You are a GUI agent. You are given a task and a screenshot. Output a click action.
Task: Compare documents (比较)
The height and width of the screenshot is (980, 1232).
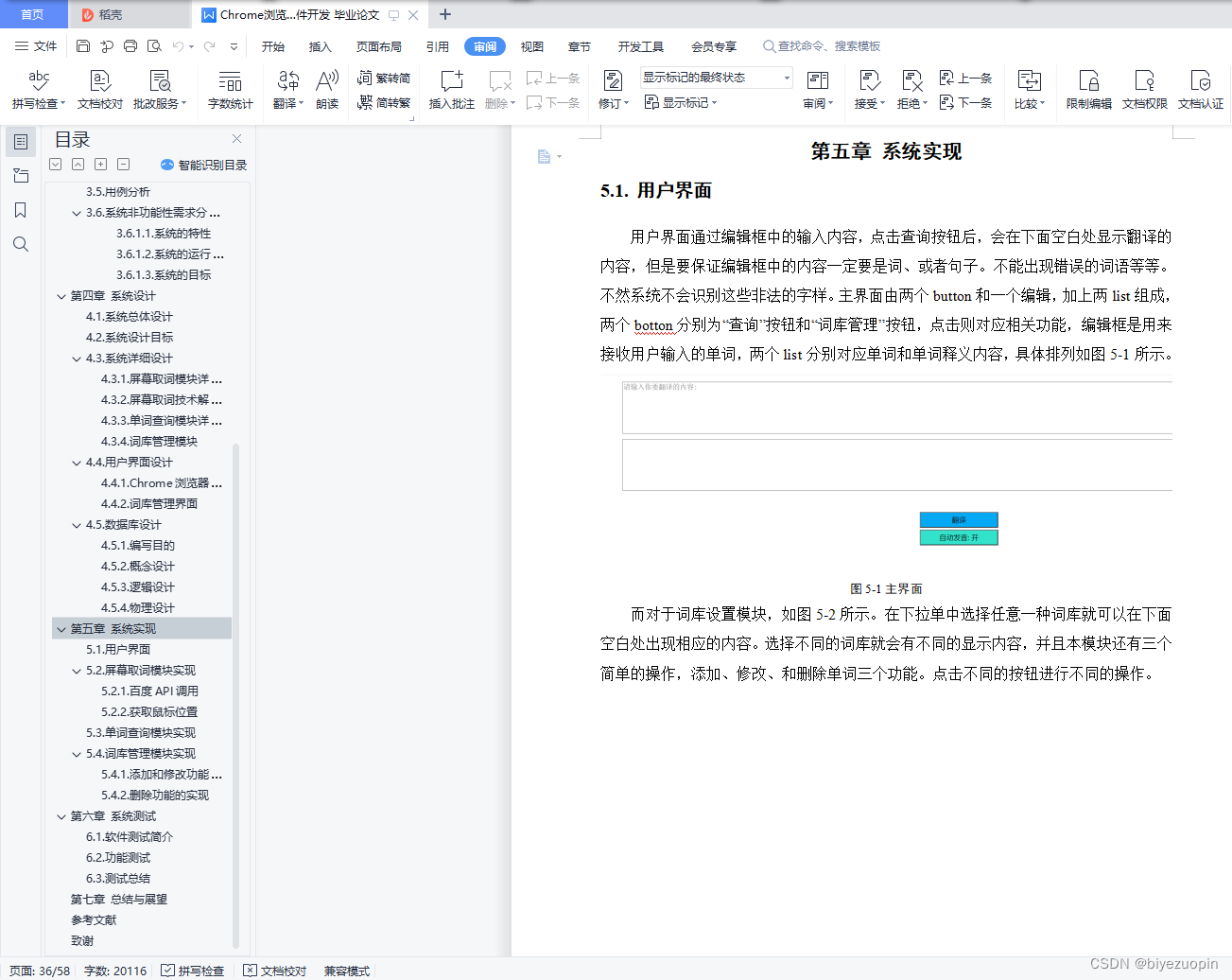pyautogui.click(x=1030, y=90)
